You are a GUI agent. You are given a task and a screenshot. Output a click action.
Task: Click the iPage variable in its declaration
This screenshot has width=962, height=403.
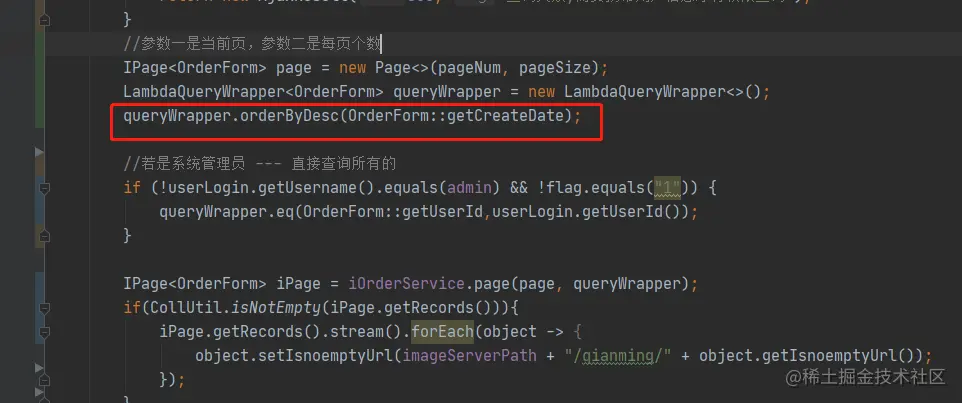[x=299, y=284]
